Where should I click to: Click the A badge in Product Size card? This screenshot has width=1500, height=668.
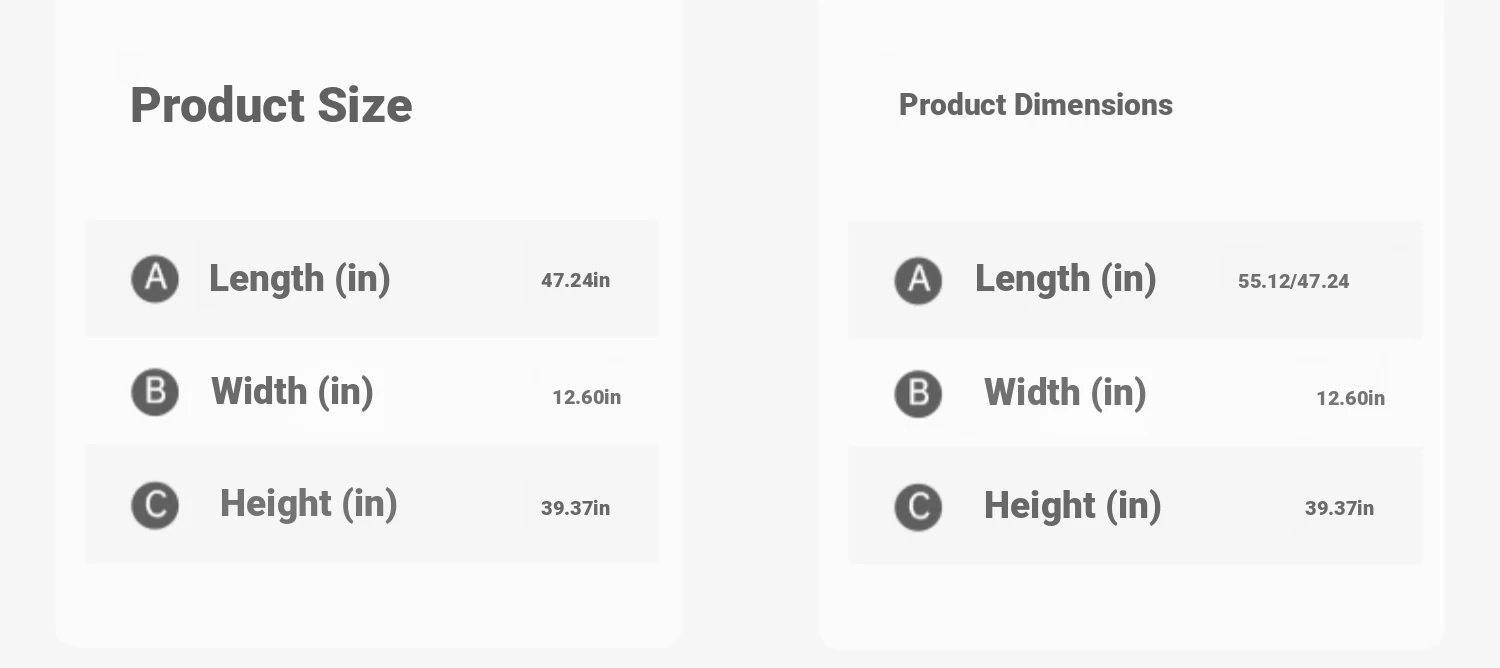[155, 279]
